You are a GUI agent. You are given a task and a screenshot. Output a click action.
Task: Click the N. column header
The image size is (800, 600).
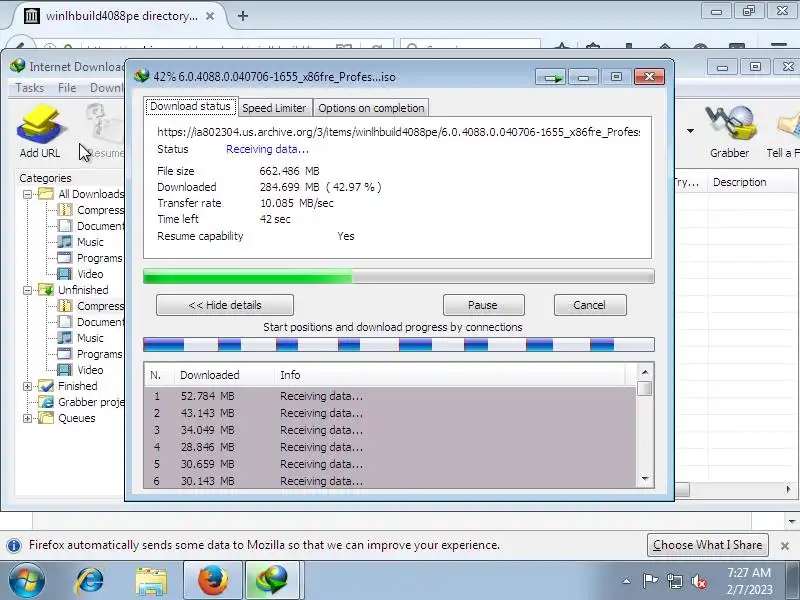pos(159,375)
